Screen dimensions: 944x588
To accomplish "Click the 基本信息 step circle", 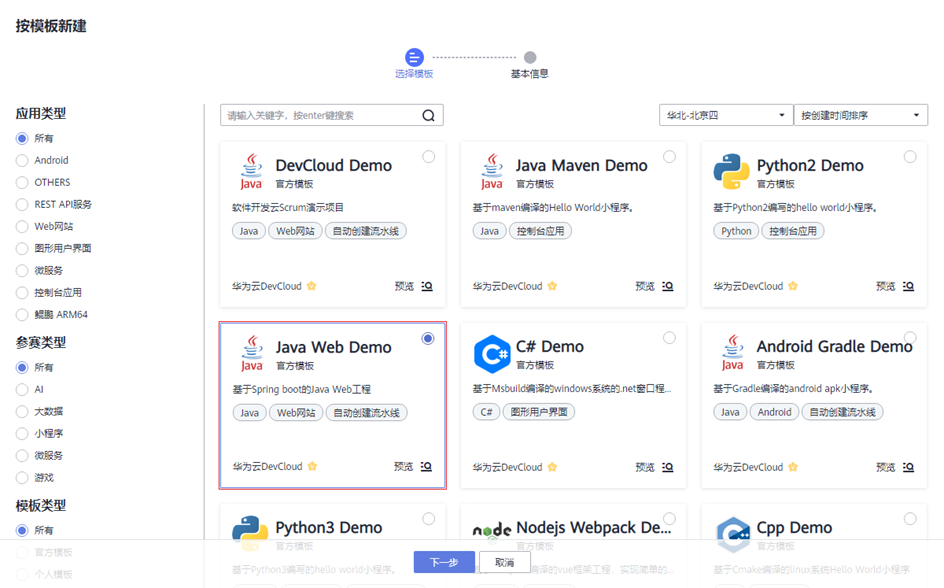I will click(x=530, y=57).
